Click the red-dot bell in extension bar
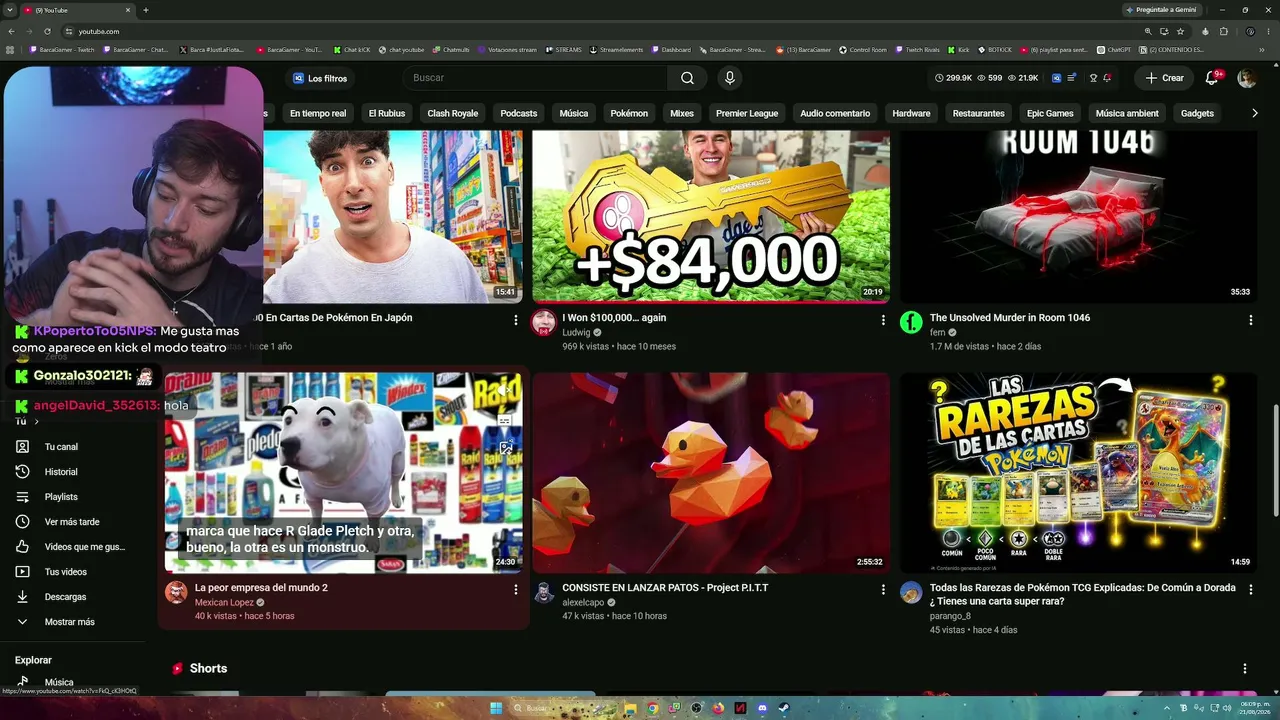 (1107, 78)
